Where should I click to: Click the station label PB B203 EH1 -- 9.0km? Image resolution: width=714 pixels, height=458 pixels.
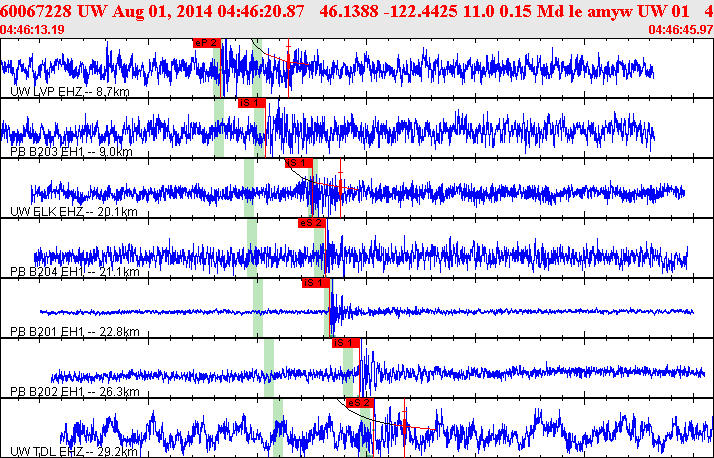coord(71,152)
